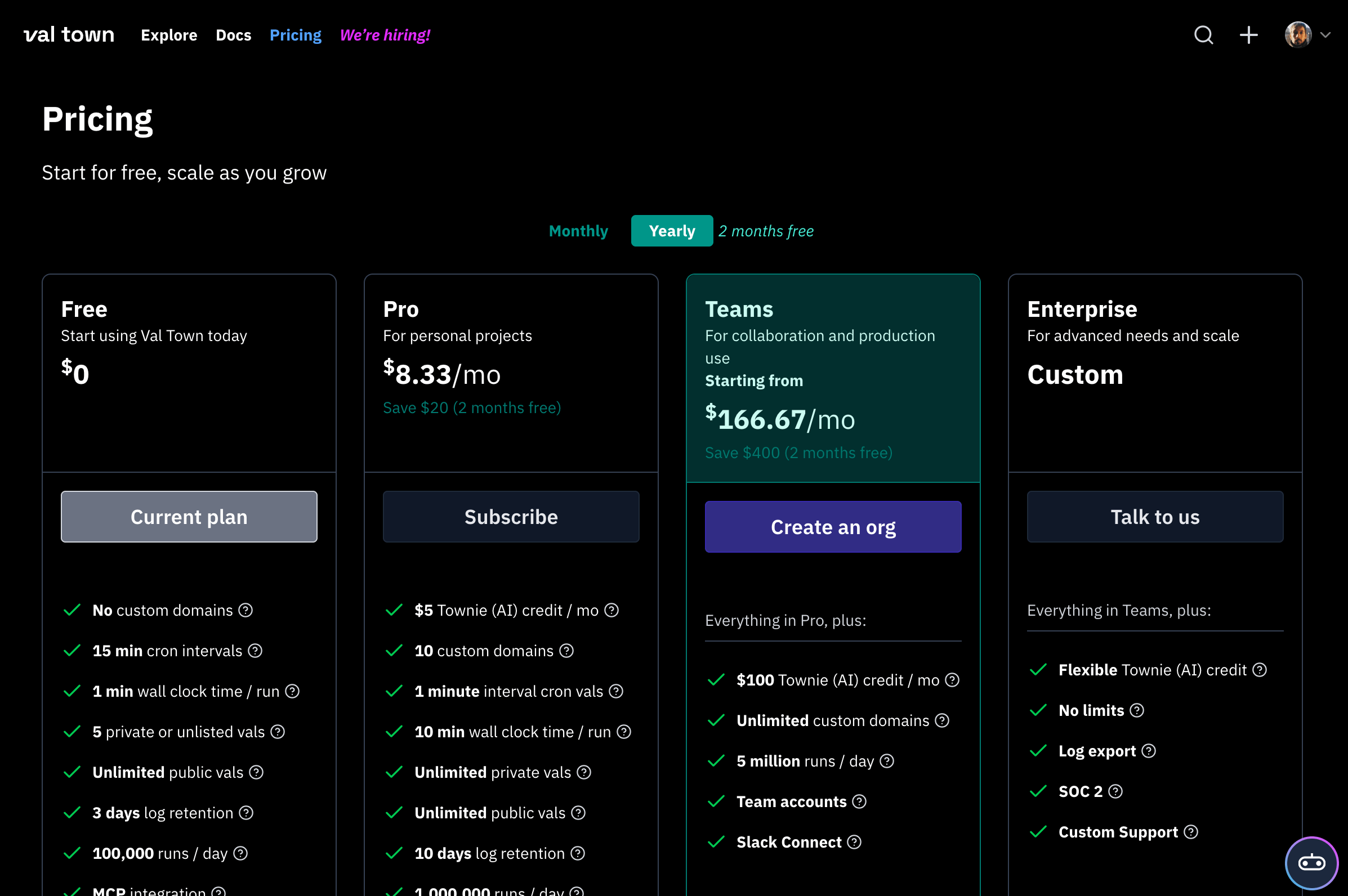1348x896 pixels.
Task: Open the search
Action: pos(1203,35)
